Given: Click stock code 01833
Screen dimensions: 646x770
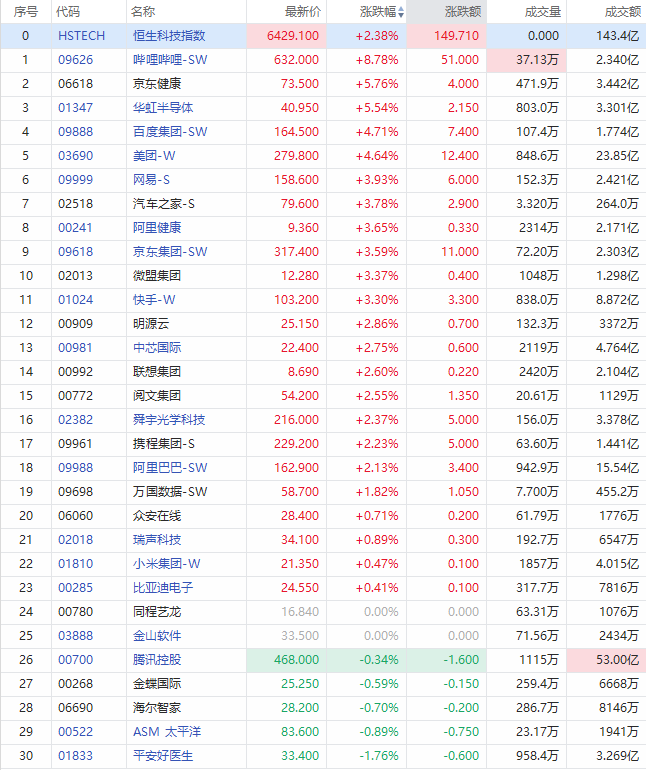Looking at the screenshot, I should coord(76,756).
